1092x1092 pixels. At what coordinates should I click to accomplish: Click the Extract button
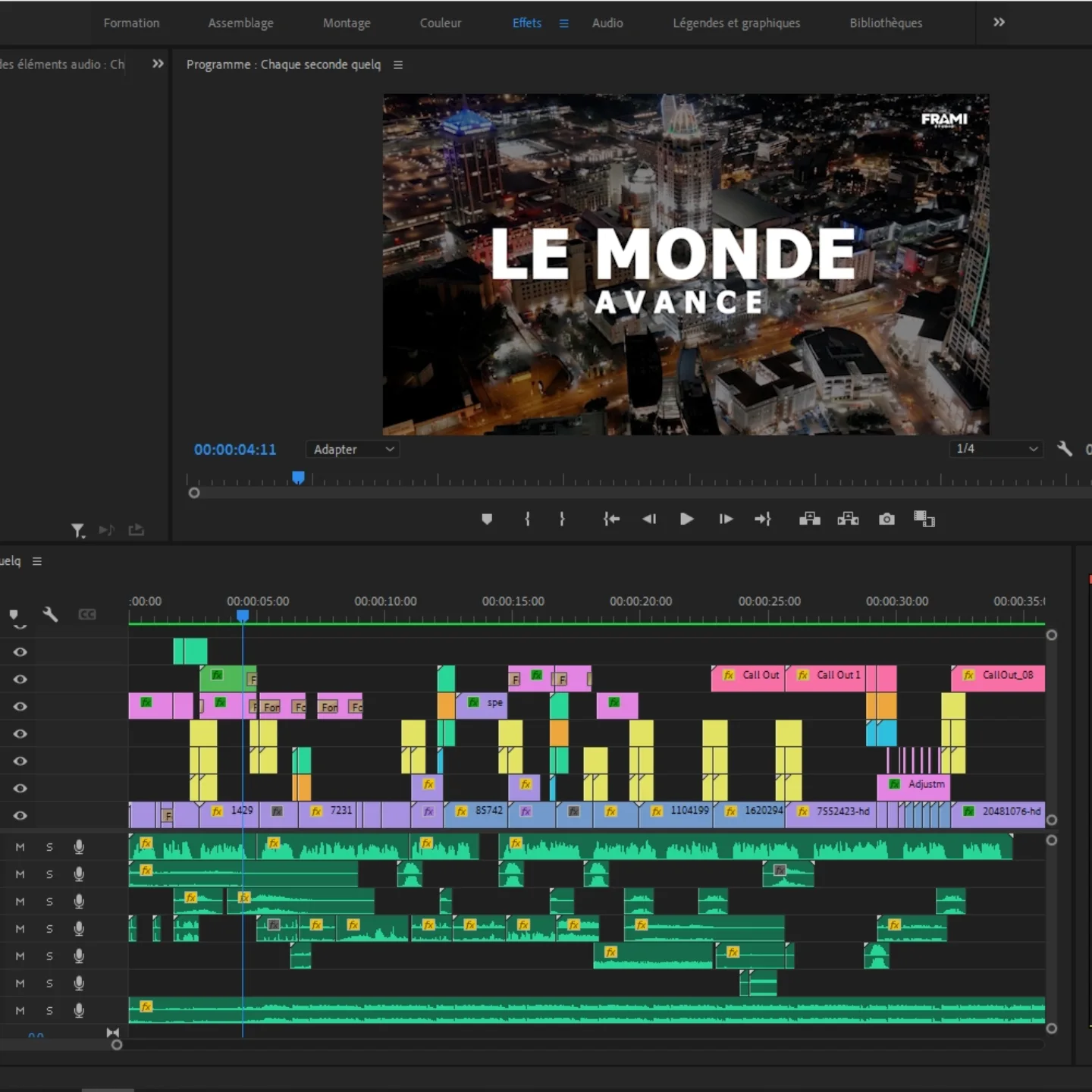(848, 519)
